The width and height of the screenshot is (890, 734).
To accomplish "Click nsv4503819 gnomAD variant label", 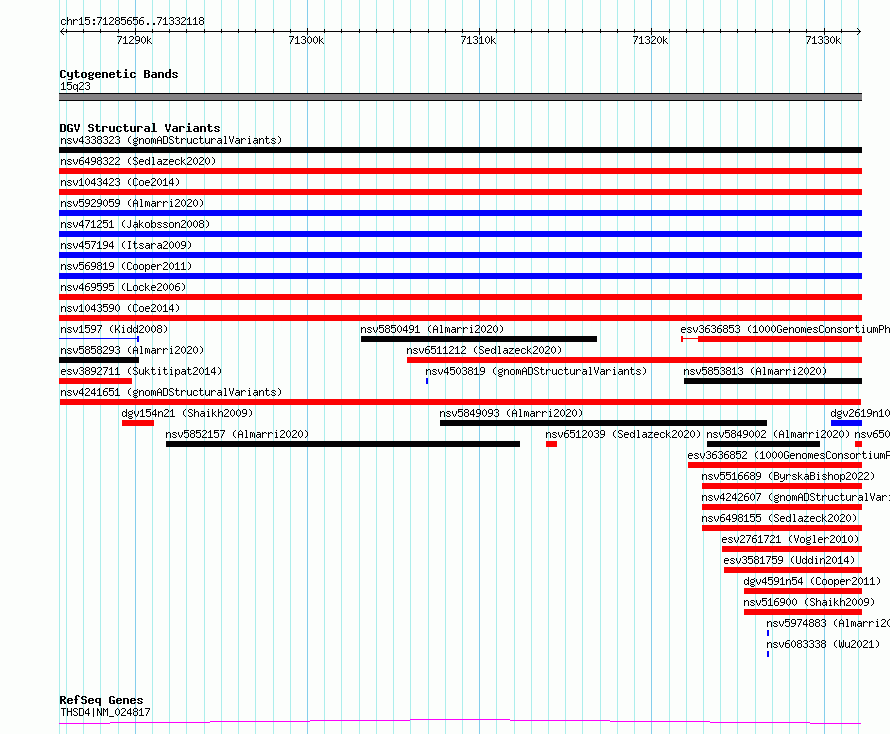I will 536,371.
